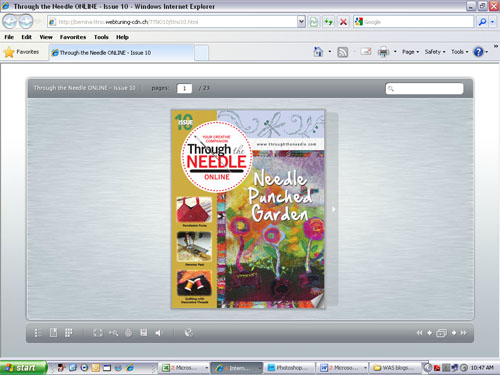Open the Edit menu
Image resolution: width=500 pixels, height=375 pixels.
pos(26,37)
